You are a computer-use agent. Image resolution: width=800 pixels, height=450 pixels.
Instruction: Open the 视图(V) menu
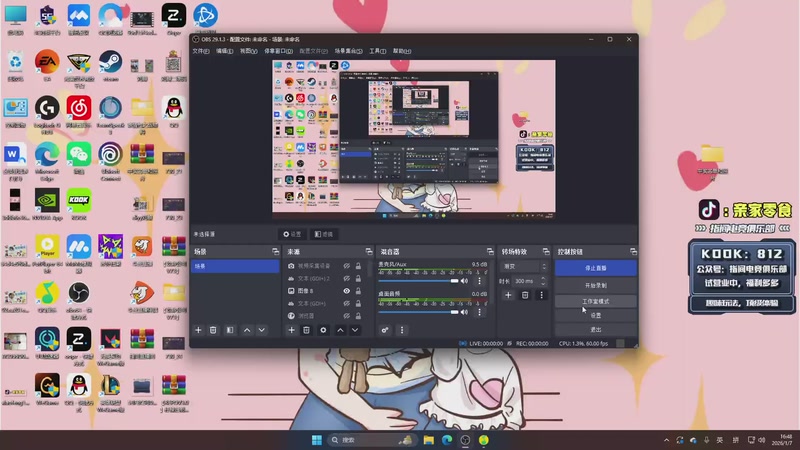point(248,51)
